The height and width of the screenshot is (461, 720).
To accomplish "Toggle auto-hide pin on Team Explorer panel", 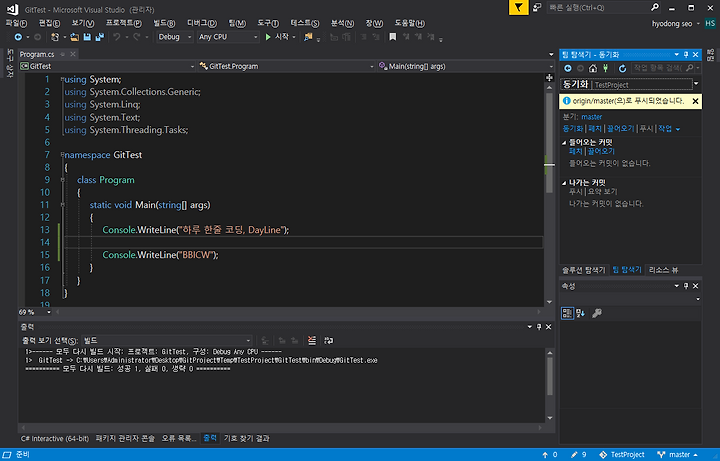I will [686, 55].
